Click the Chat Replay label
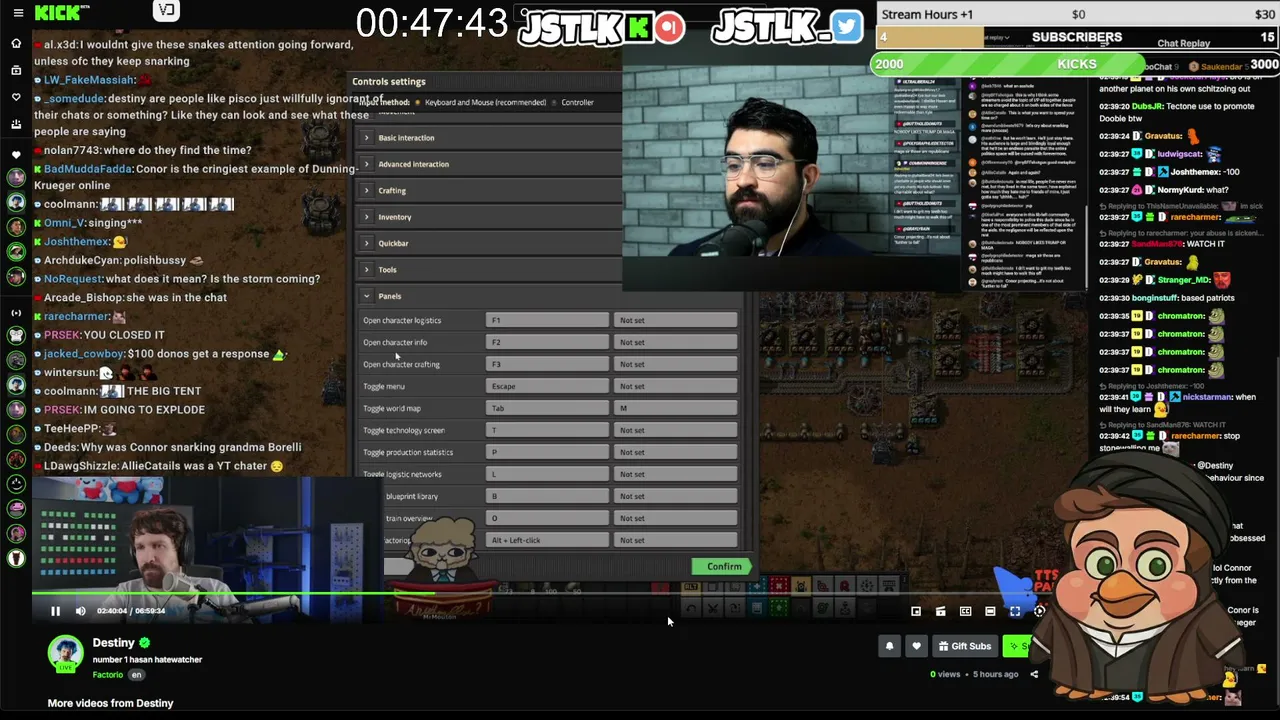 [1183, 44]
